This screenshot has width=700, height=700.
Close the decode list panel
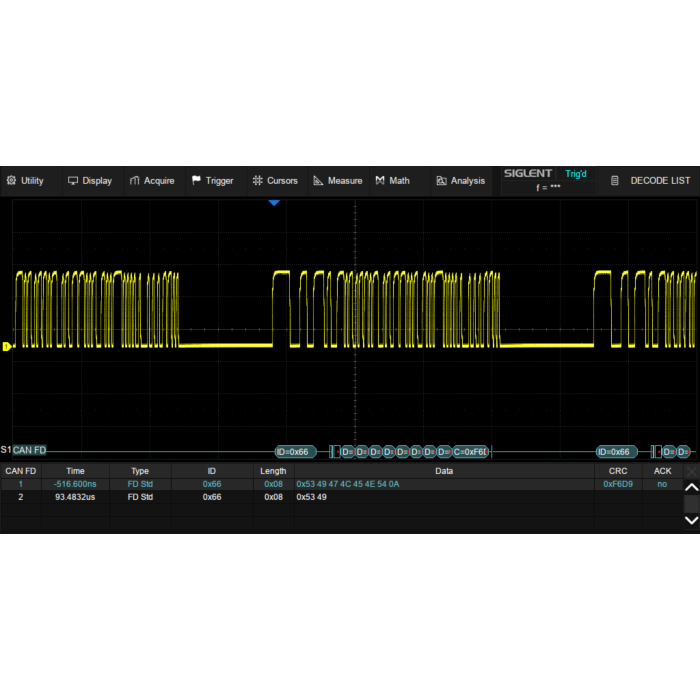[691, 470]
